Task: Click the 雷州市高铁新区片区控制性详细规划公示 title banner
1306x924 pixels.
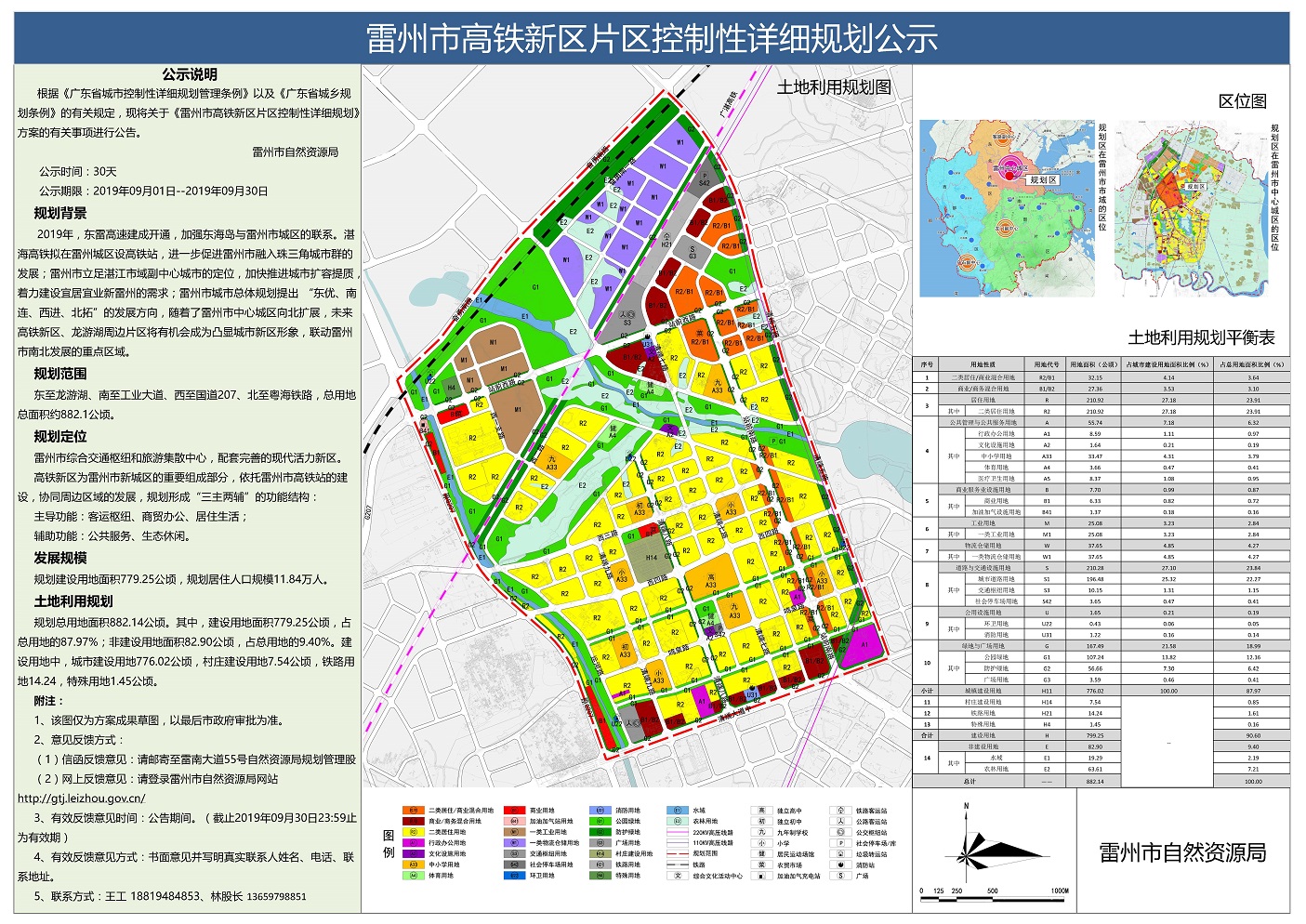Action: click(x=652, y=38)
